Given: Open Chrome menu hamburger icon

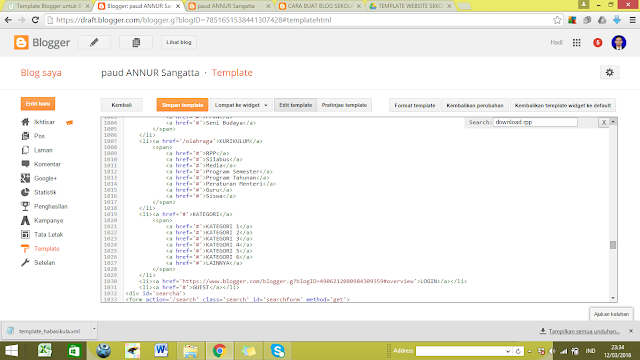Looking at the screenshot, I should click(x=632, y=20).
